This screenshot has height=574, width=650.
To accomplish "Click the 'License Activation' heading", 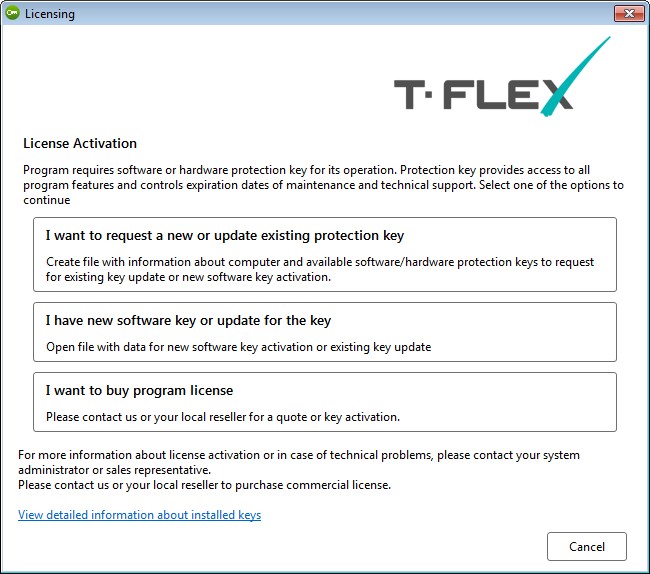I will click(80, 143).
